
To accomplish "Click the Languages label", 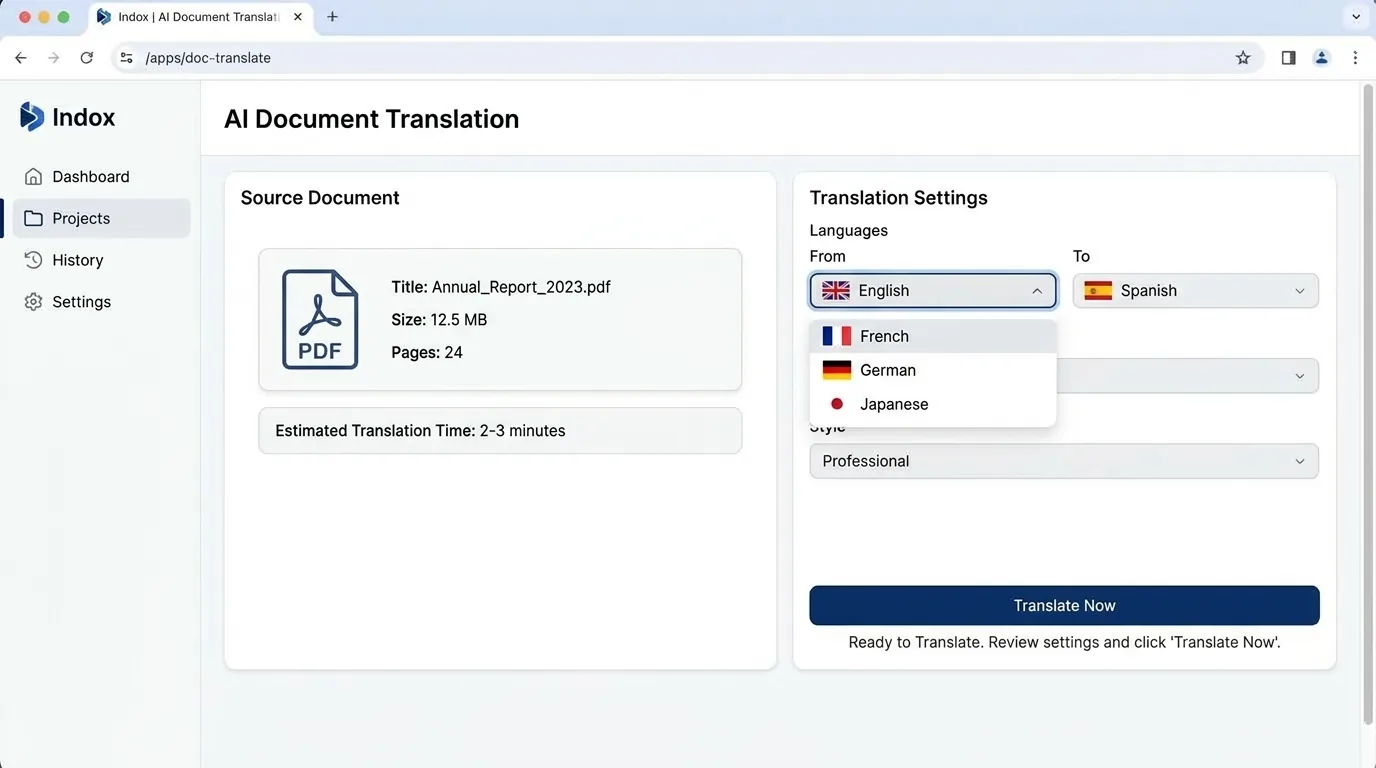I will [x=849, y=230].
